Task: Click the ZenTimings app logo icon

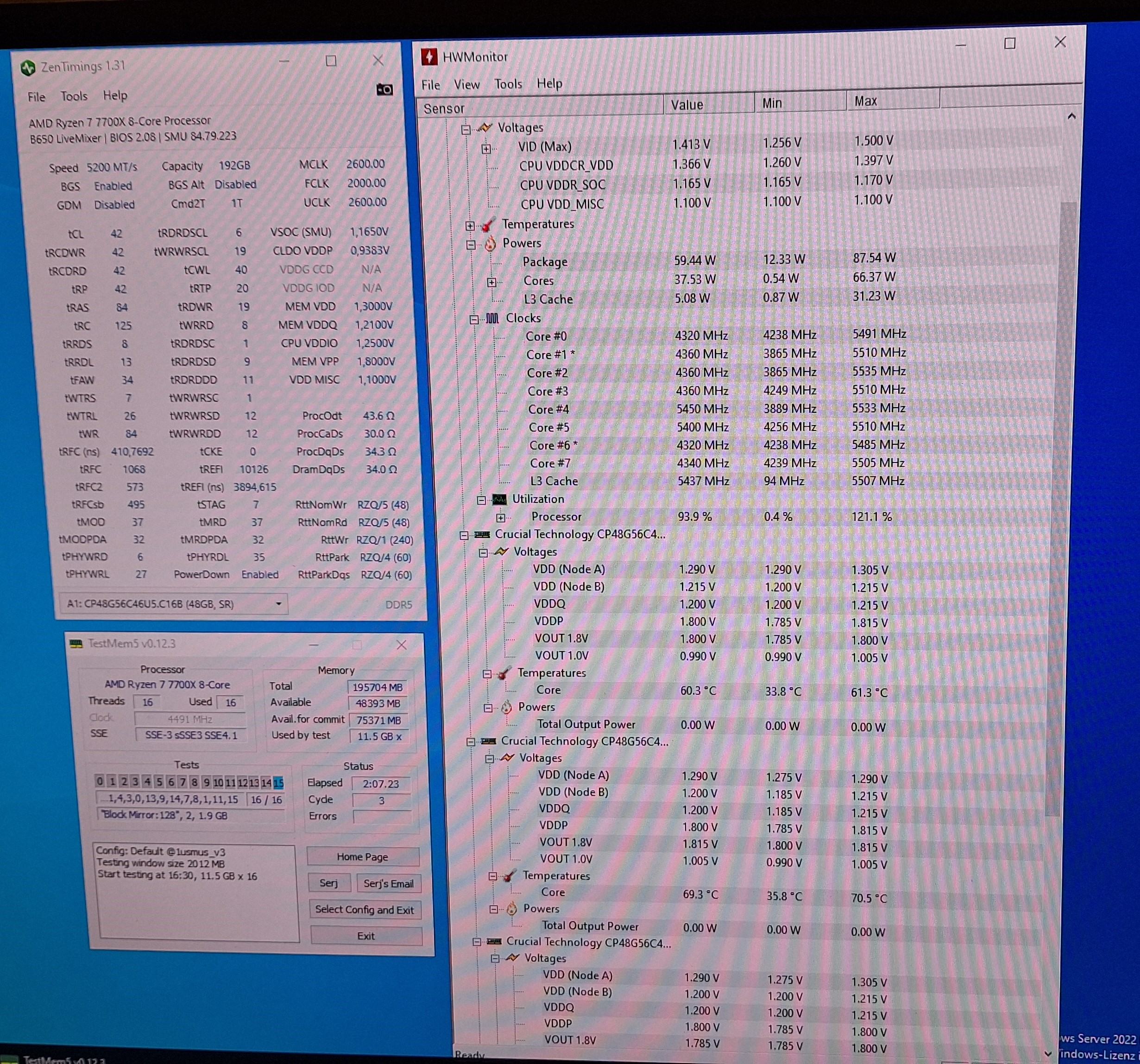Action: pos(28,68)
